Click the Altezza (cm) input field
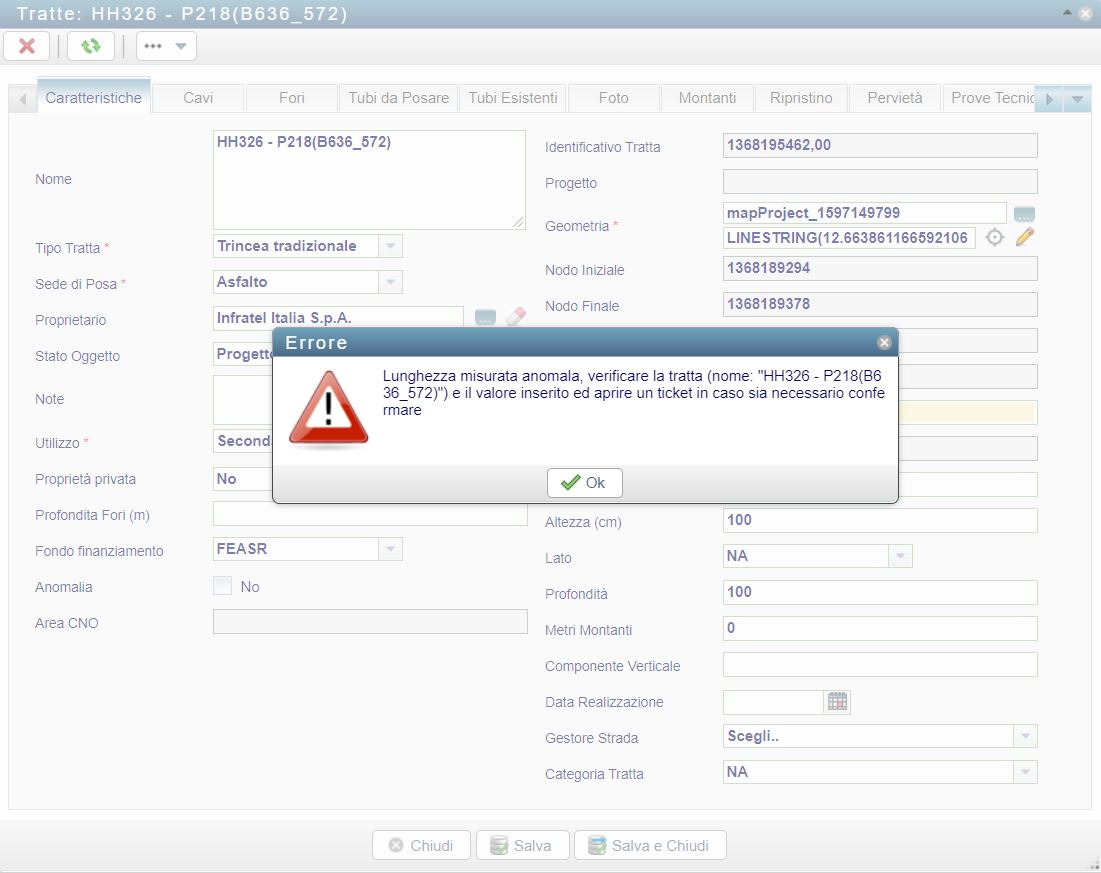 tap(879, 520)
